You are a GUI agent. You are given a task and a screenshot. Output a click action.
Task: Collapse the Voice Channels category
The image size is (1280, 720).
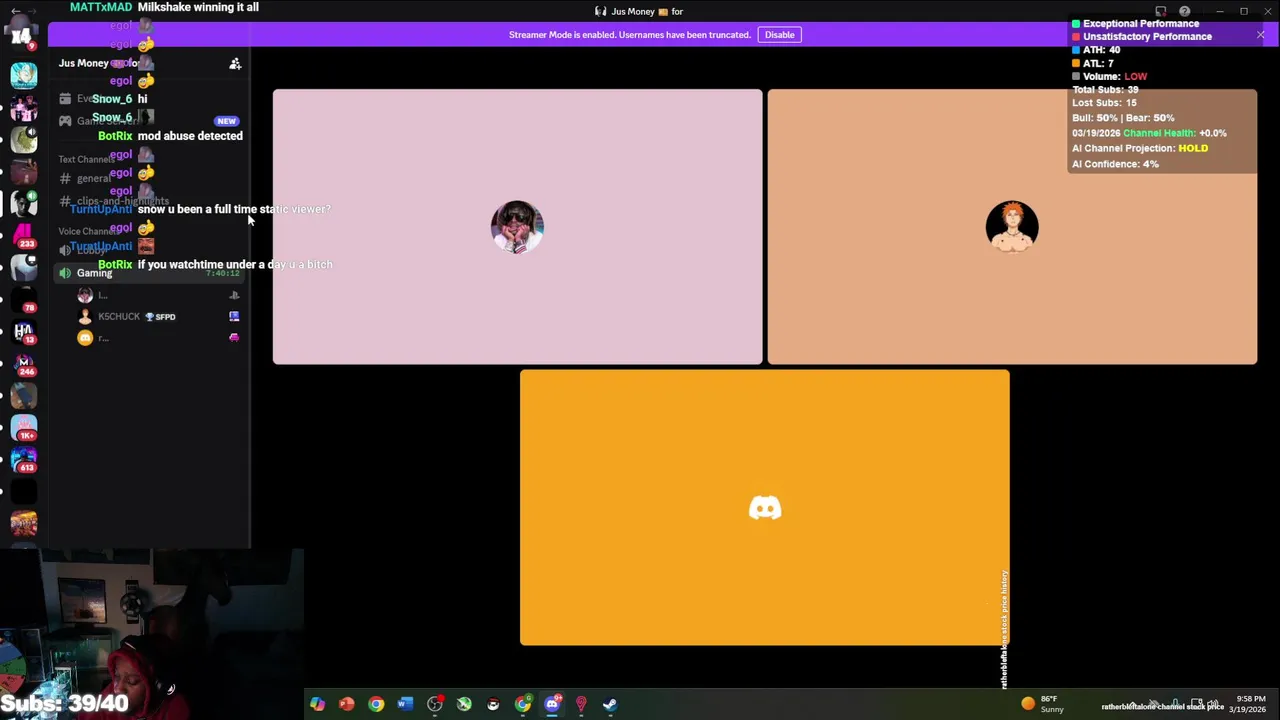tap(90, 231)
